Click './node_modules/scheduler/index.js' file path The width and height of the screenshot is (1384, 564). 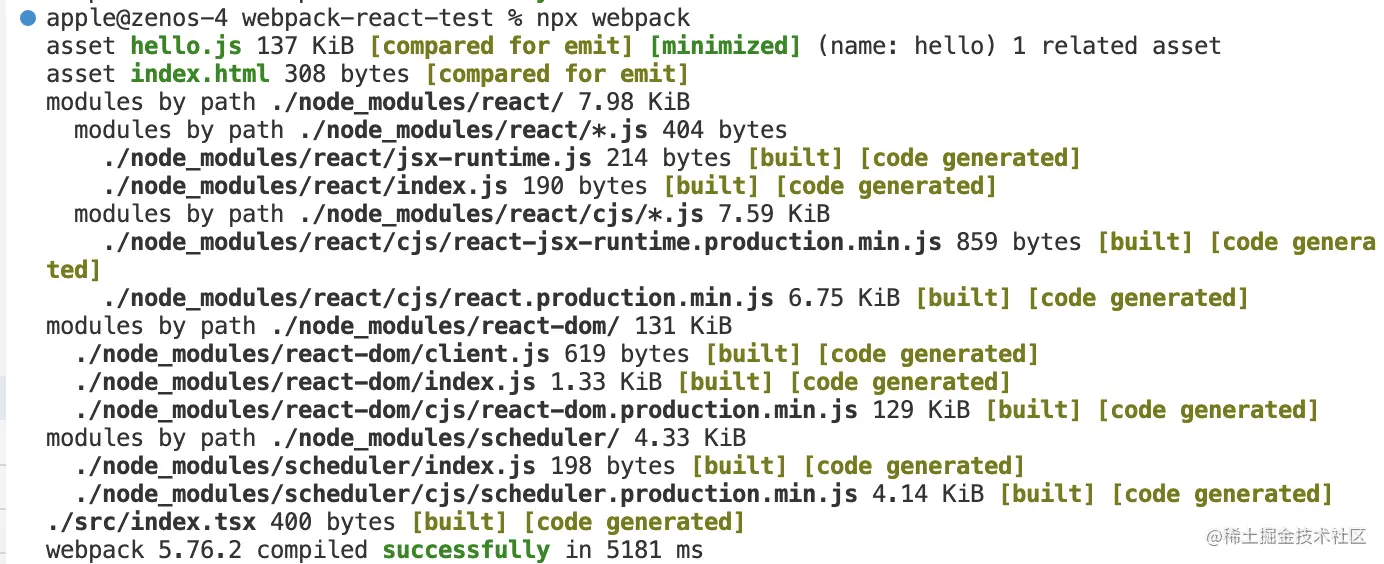click(305, 466)
